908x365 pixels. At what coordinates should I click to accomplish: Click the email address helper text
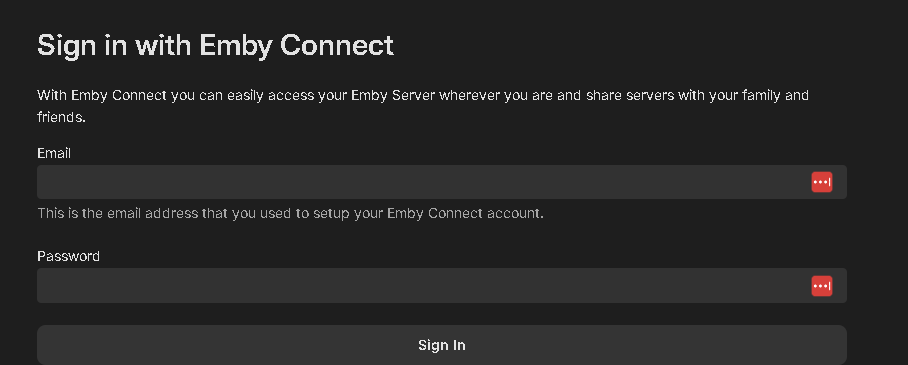tap(290, 213)
